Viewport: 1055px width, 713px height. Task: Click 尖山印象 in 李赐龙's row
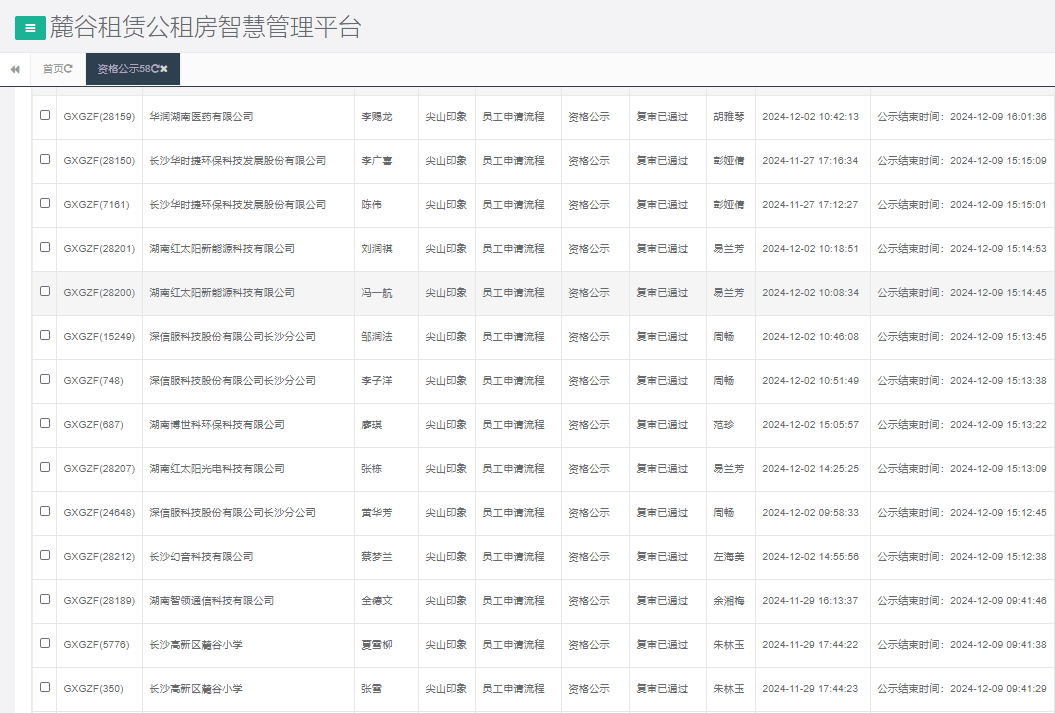[x=445, y=116]
